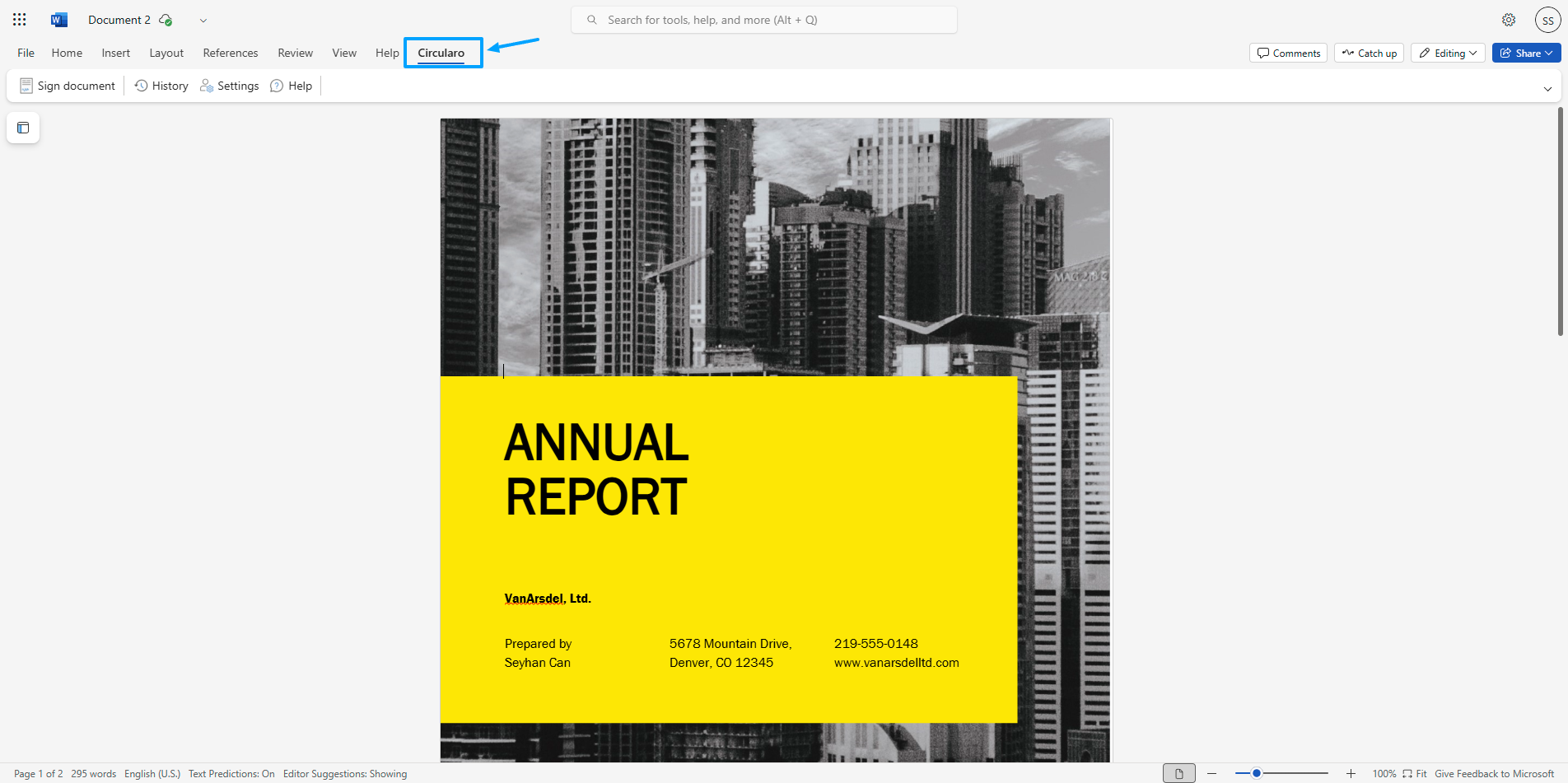1568x783 pixels.
Task: Toggle Text Predictions: On status
Action: coord(231,773)
